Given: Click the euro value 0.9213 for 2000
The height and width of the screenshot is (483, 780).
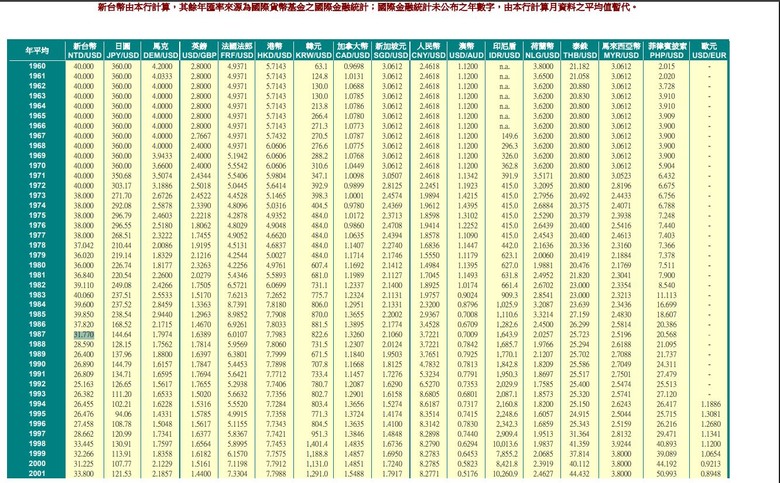Looking at the screenshot, I should pos(710,464).
